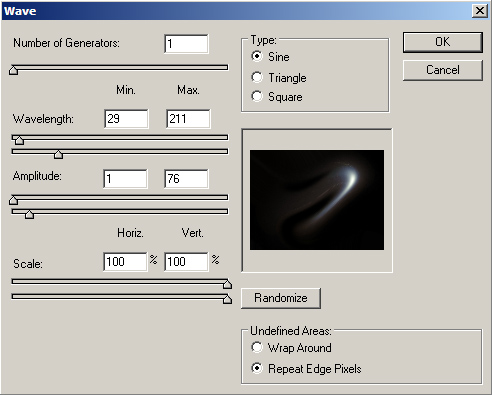
Task: Click the Wavelength Max field showing 211
Action: point(188,119)
